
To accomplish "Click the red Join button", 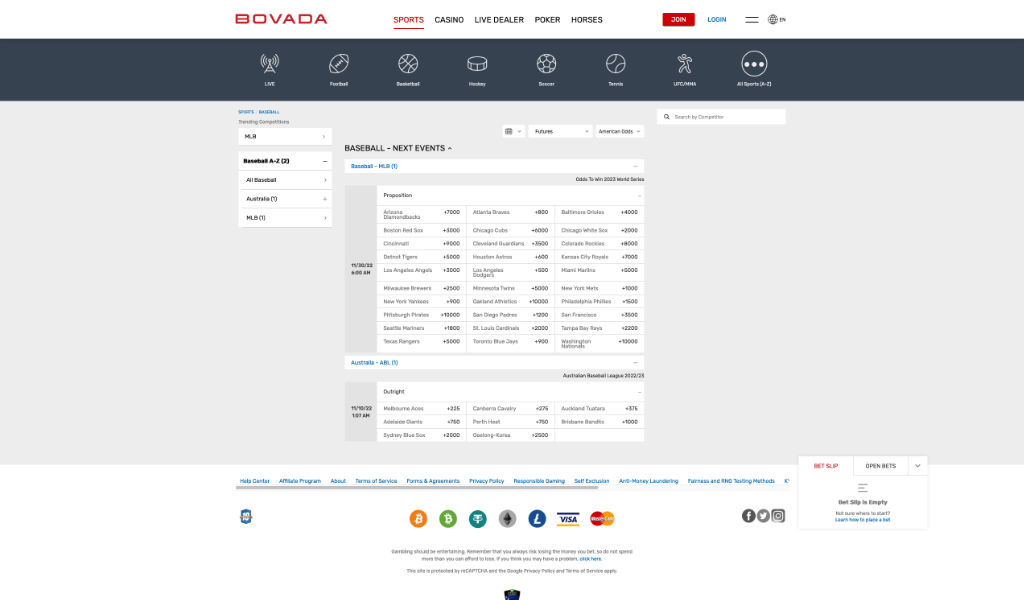I will 679,20.
